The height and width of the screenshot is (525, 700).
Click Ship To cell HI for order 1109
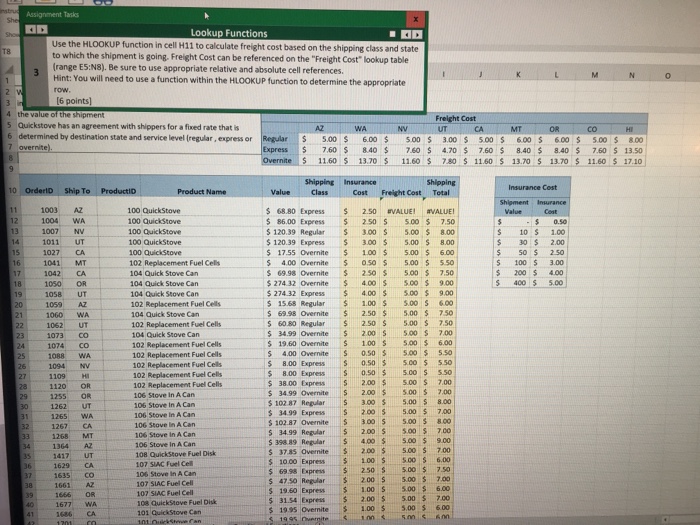pos(86,376)
